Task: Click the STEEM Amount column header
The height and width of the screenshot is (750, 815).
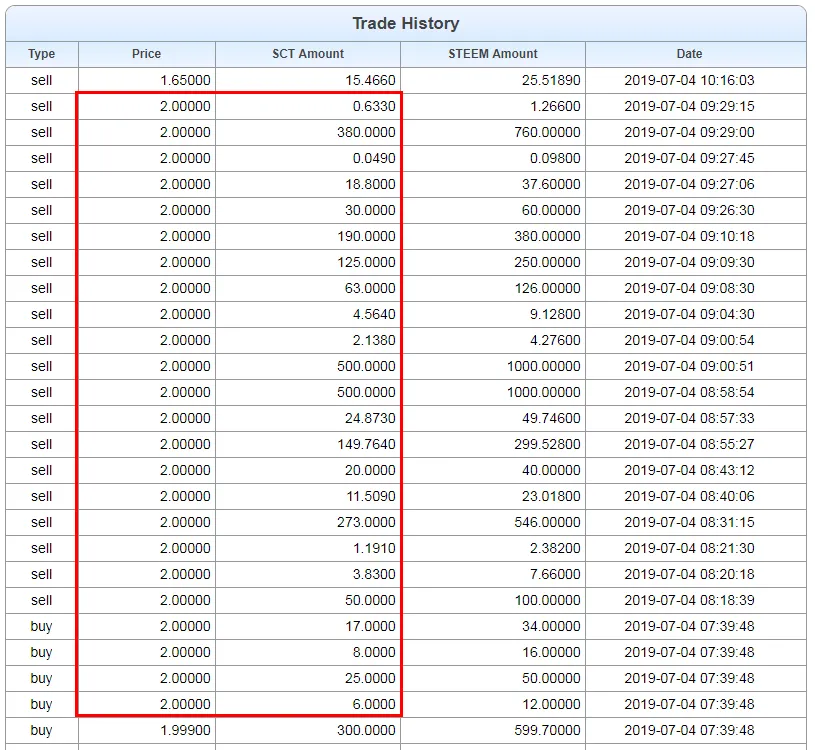Action: pos(492,54)
